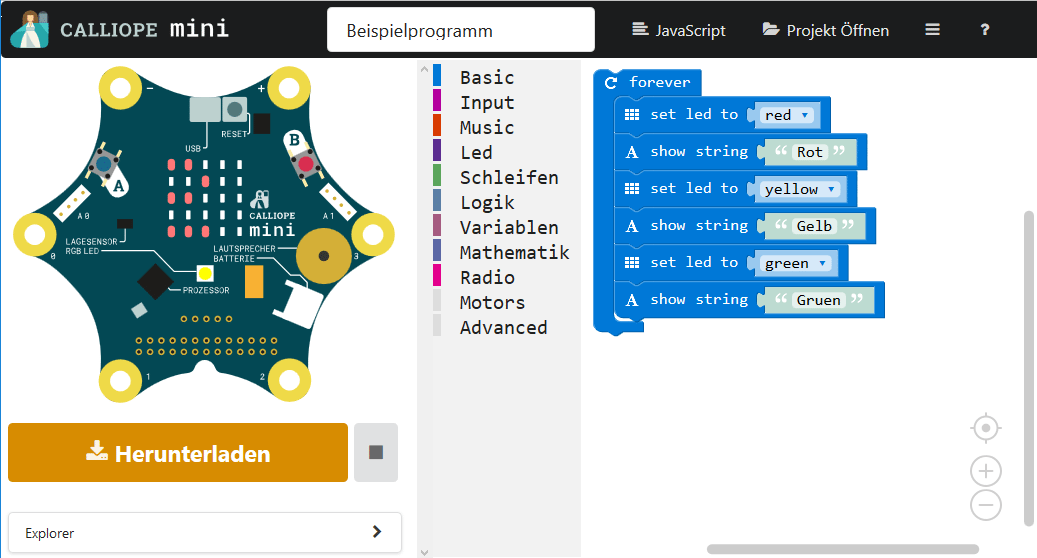Open the hamburger settings menu
Image resolution: width=1037 pixels, height=558 pixels.
point(933,30)
